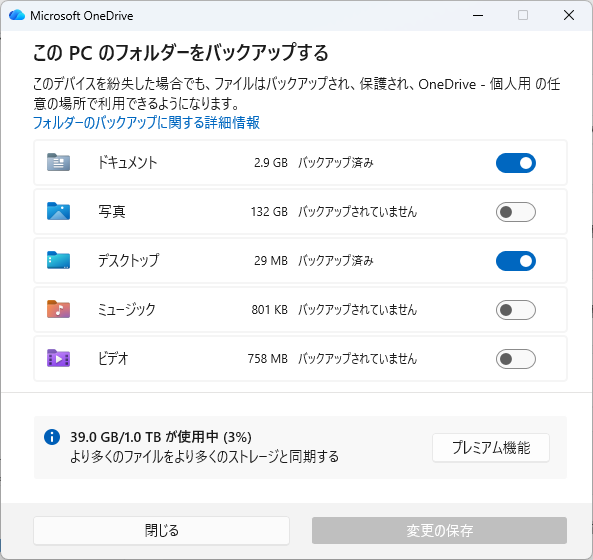Click the 758 MB size value
This screenshot has height=560, width=593.
click(268, 358)
